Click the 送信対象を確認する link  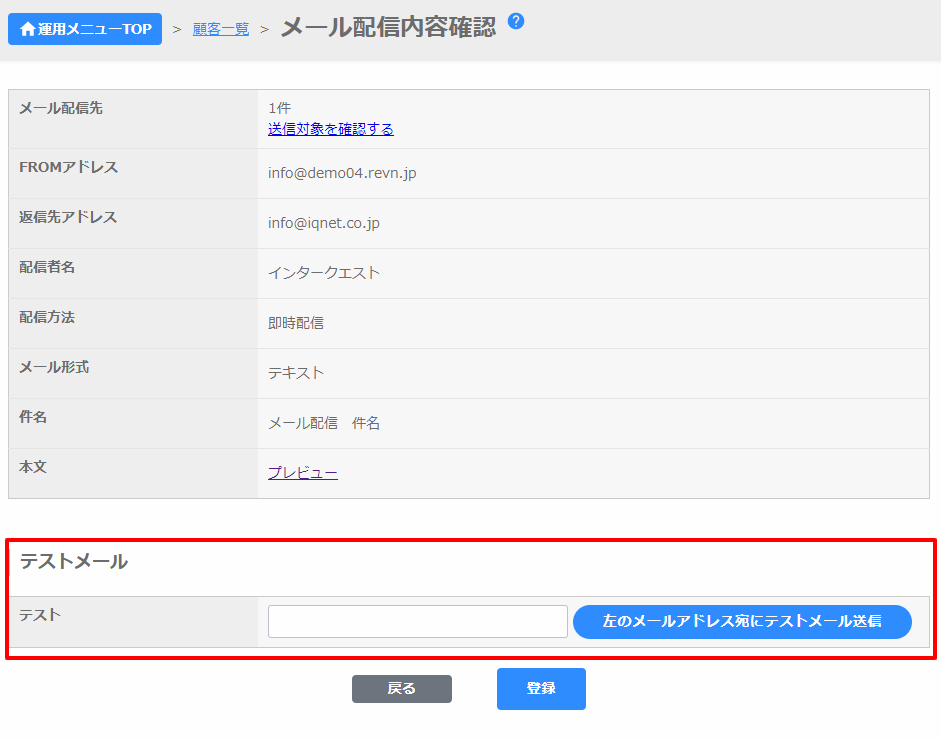(x=330, y=129)
